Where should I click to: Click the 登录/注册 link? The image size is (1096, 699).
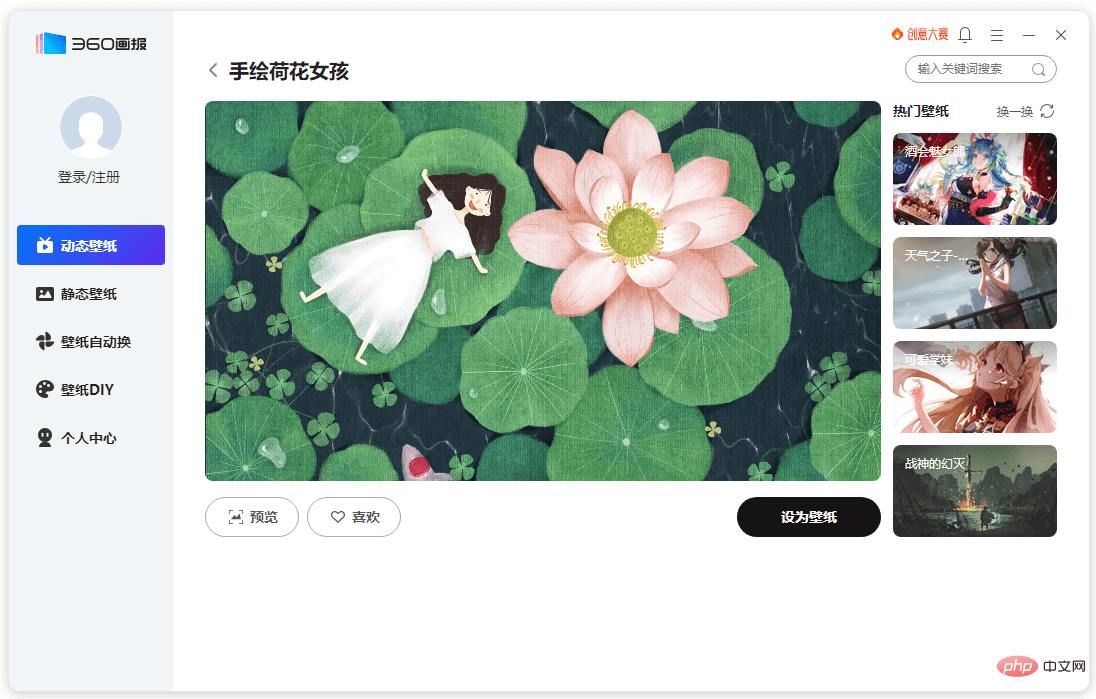click(x=89, y=178)
